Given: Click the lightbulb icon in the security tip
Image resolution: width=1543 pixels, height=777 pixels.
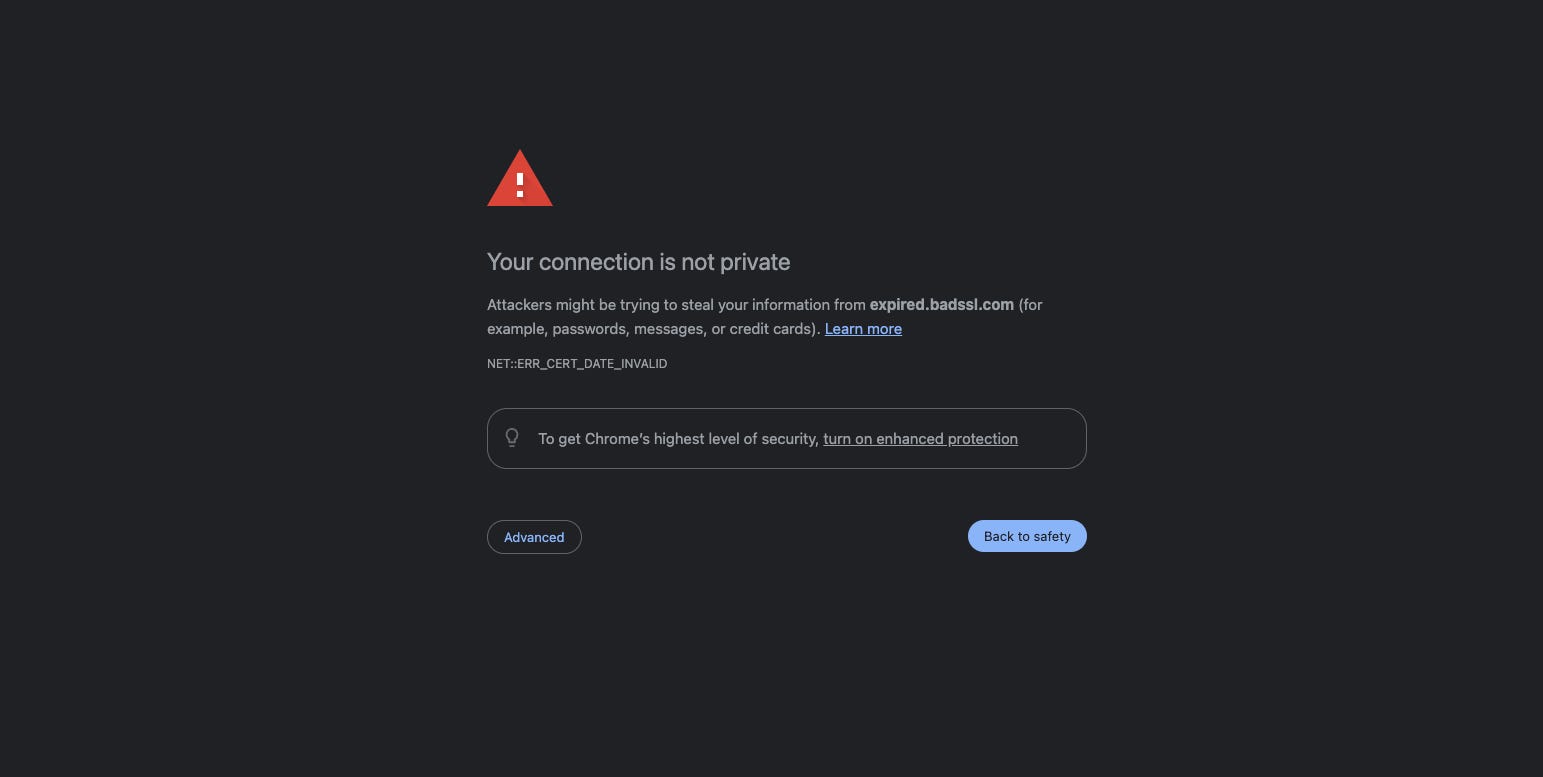Looking at the screenshot, I should click(x=512, y=438).
